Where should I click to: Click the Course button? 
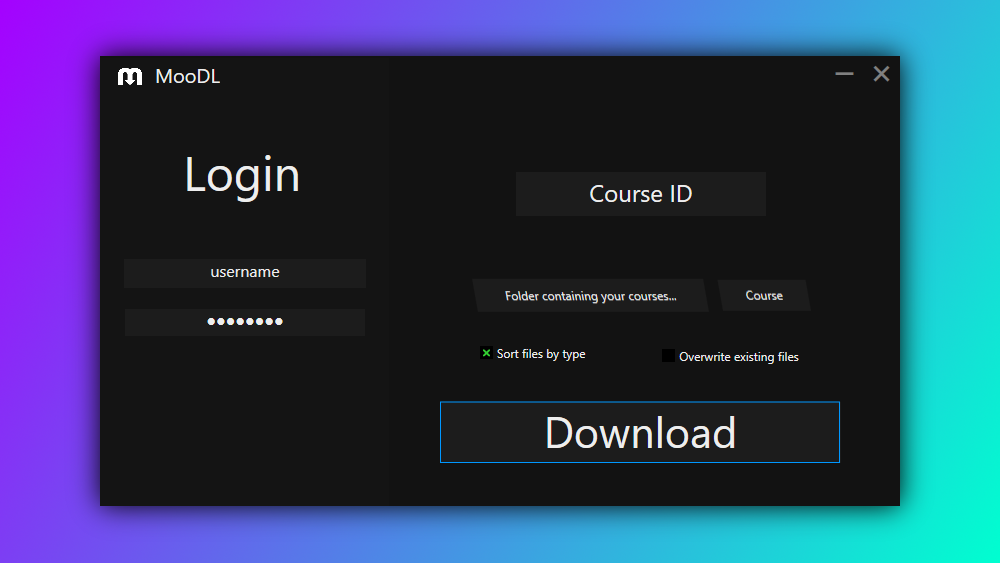pos(764,295)
